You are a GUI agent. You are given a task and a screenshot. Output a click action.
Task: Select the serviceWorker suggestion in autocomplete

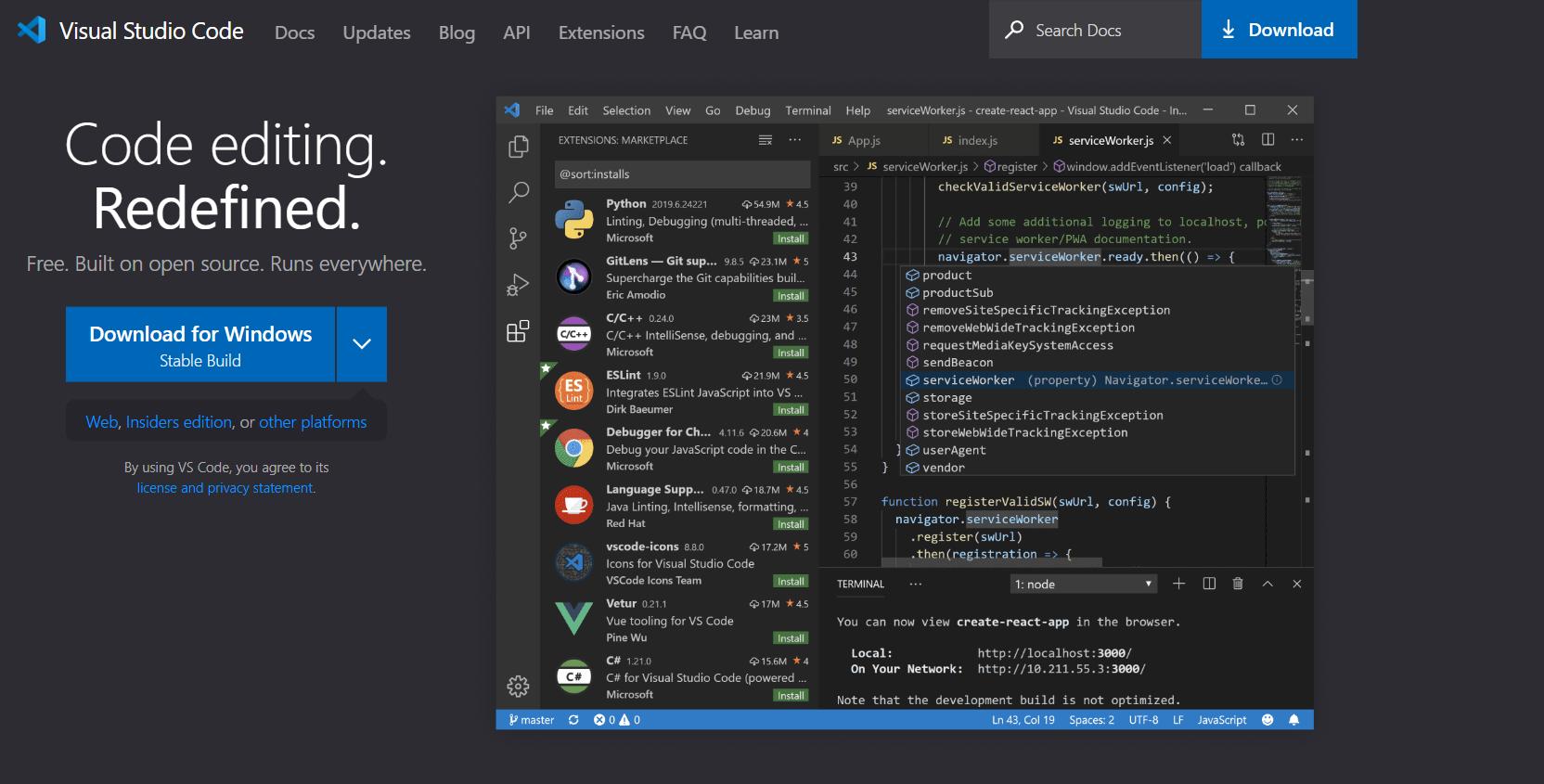point(1099,380)
